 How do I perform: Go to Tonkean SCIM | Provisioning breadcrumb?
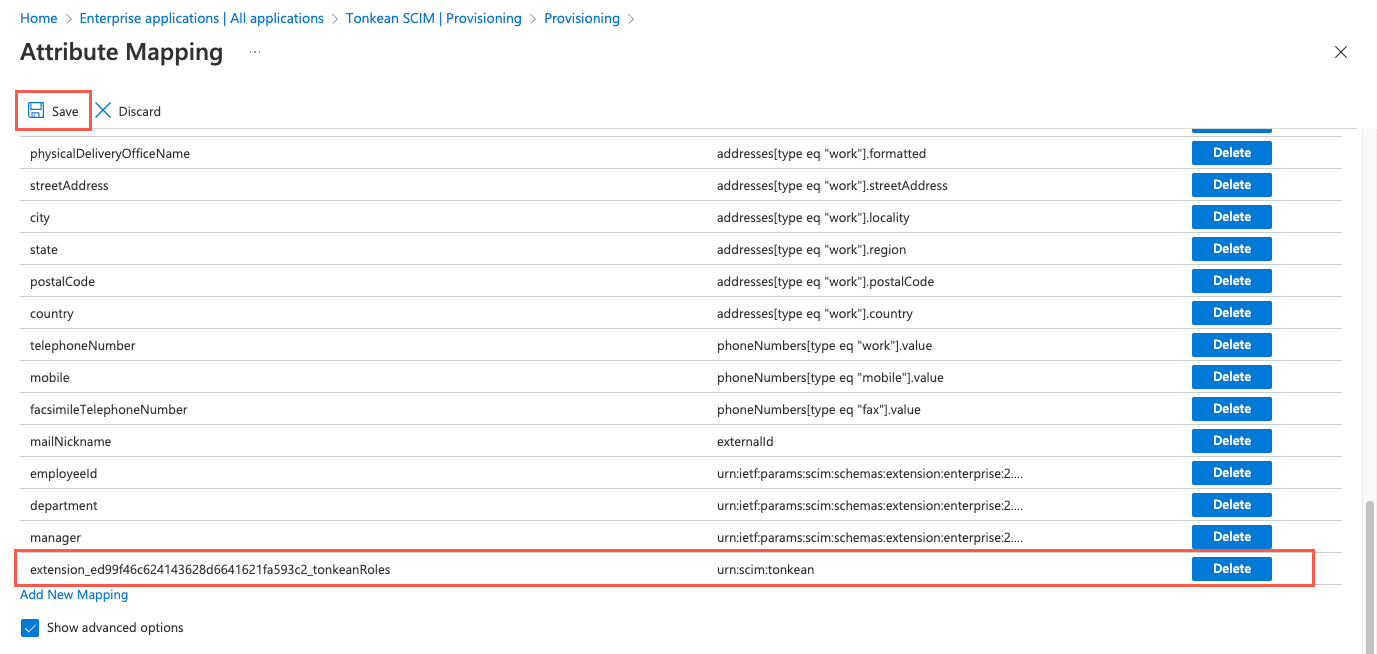coord(433,18)
